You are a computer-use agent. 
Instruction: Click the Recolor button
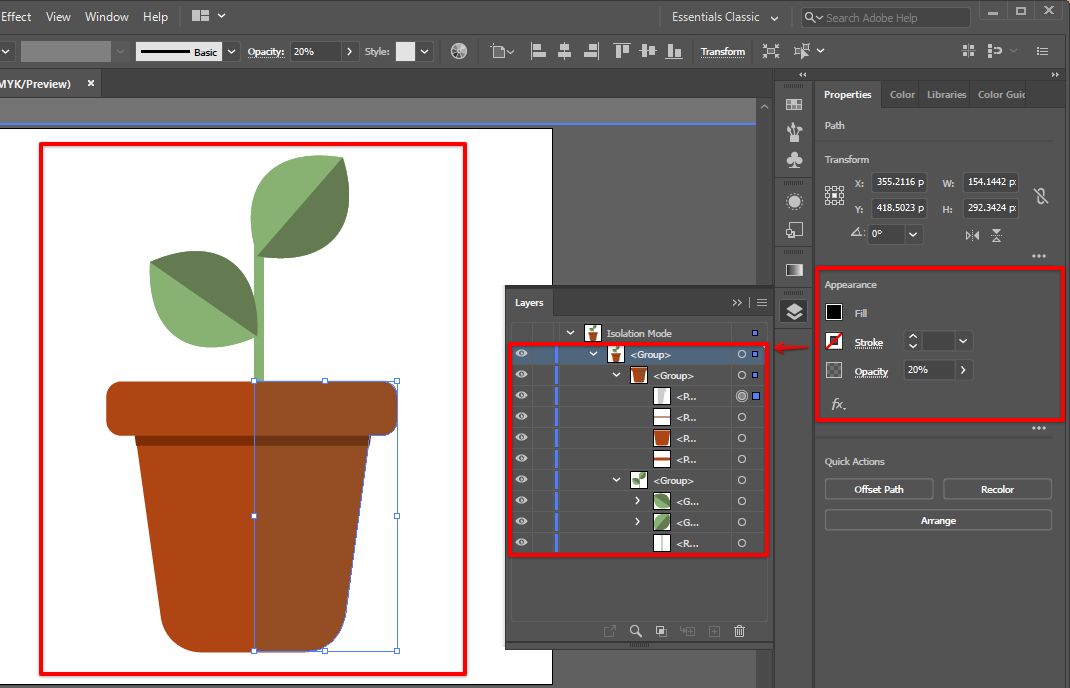(x=997, y=490)
